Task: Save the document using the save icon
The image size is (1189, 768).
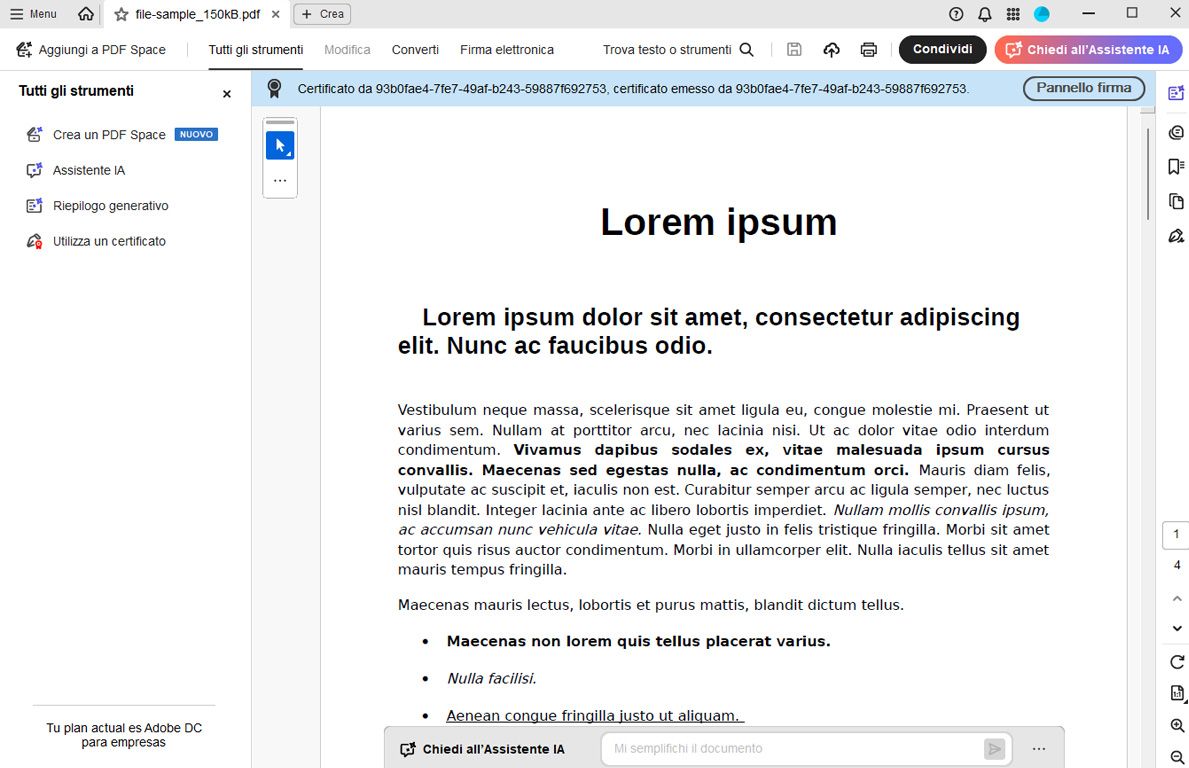Action: coord(793,49)
